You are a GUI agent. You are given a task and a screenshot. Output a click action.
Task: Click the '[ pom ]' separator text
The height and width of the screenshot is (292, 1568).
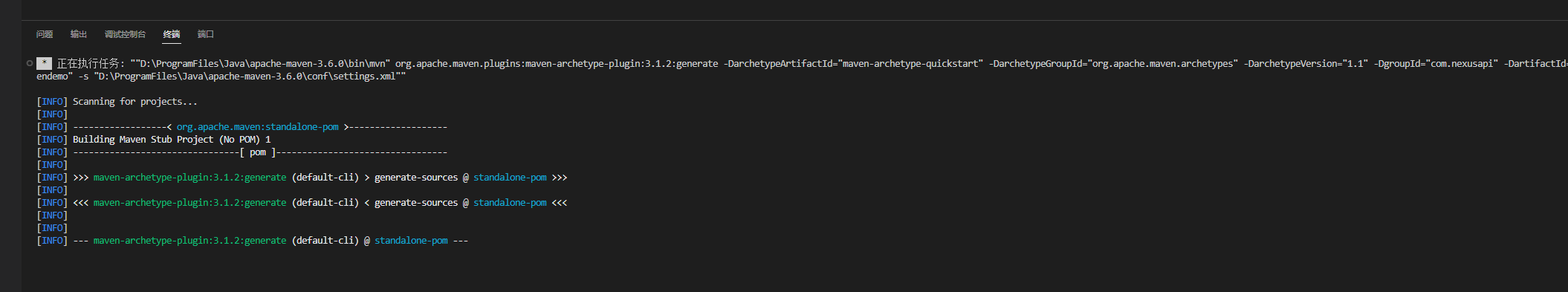(x=258, y=152)
